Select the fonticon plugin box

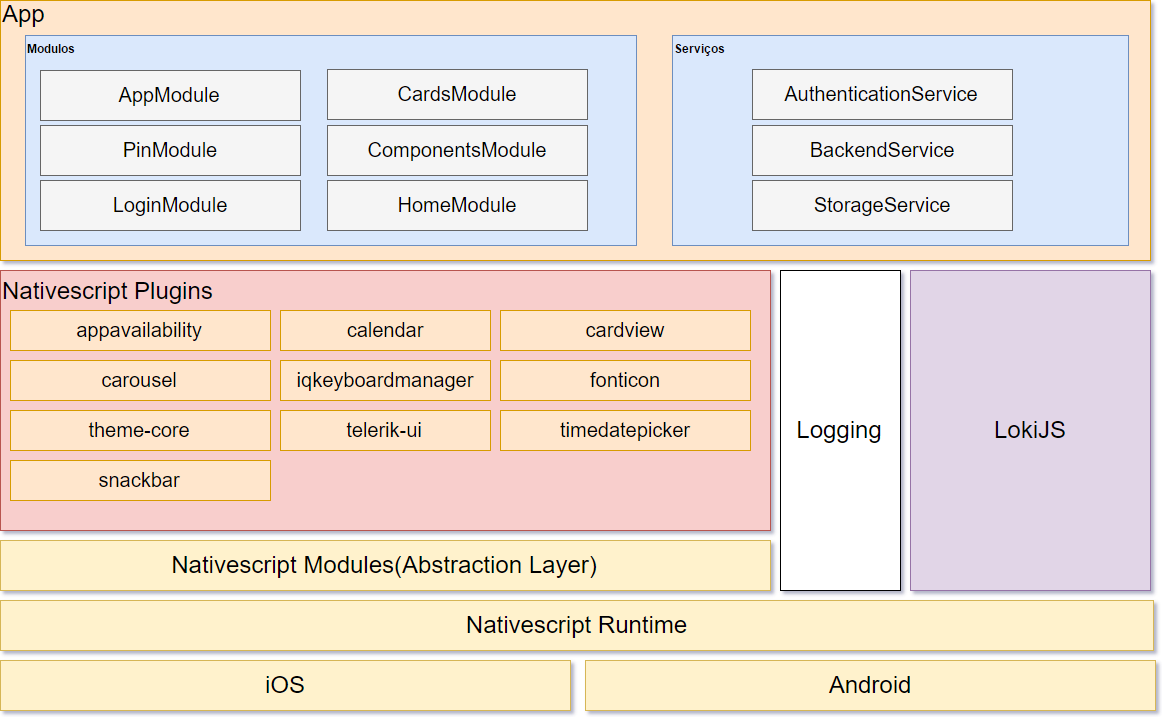tap(625, 381)
